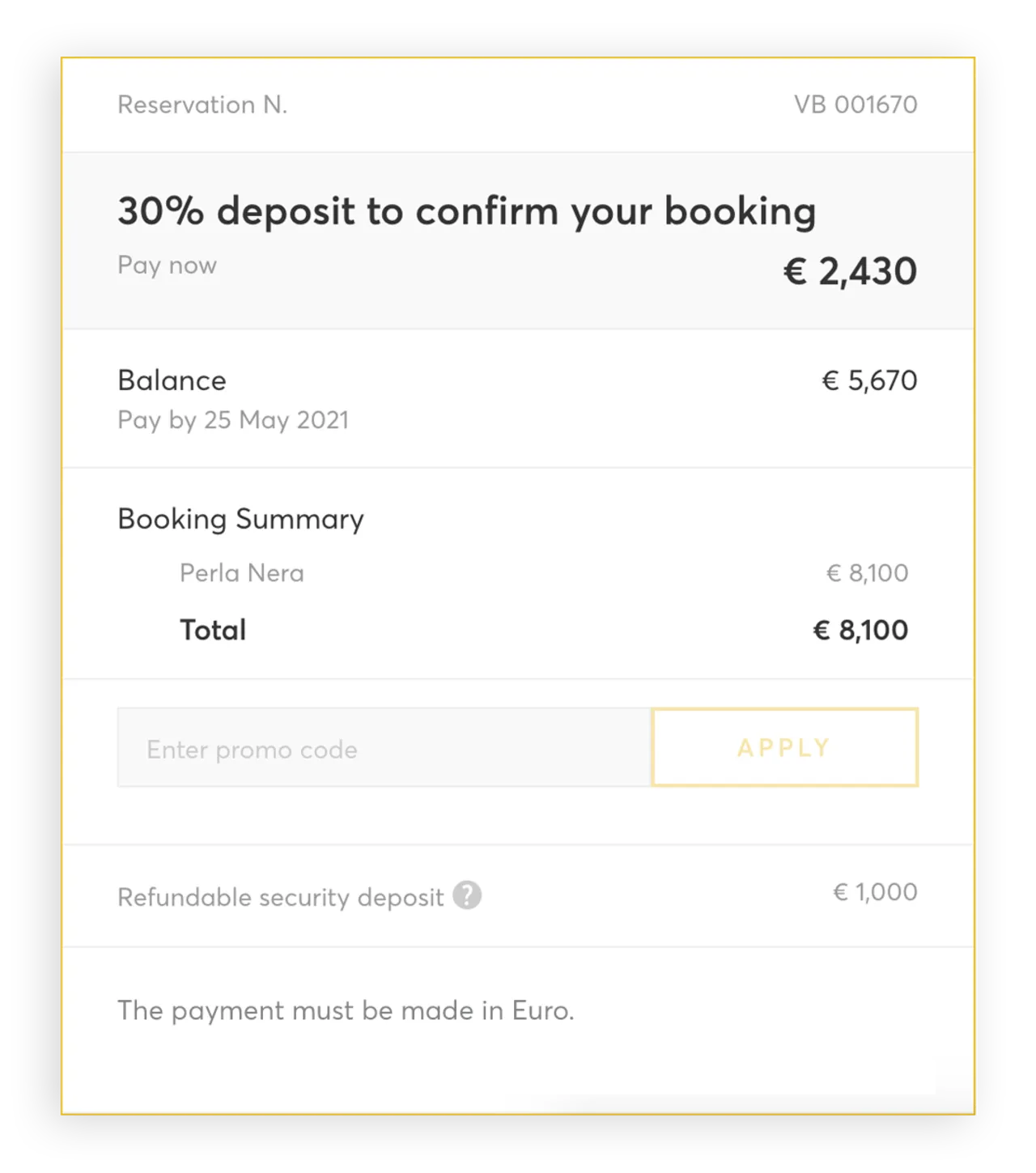Click the Perla Nera price € 8,100
Viewport: 1036px width, 1173px height.
(867, 573)
